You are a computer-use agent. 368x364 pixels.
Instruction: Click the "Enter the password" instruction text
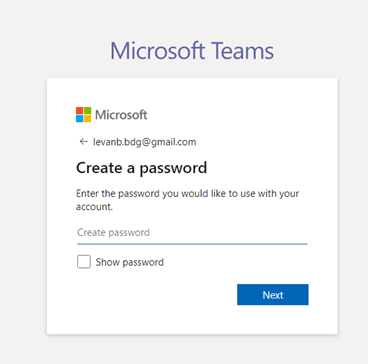[x=188, y=200]
